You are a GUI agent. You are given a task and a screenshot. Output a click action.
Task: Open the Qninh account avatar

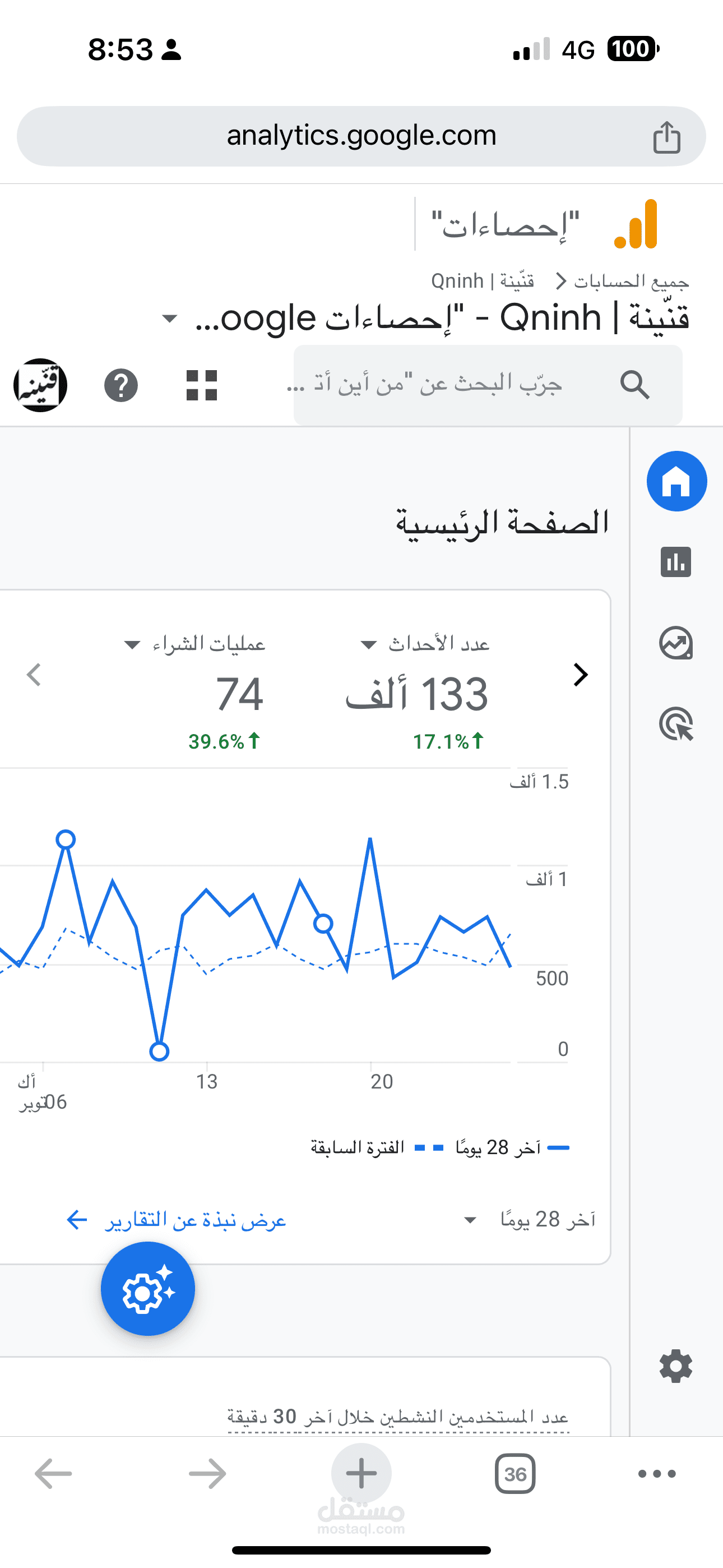tap(40, 385)
